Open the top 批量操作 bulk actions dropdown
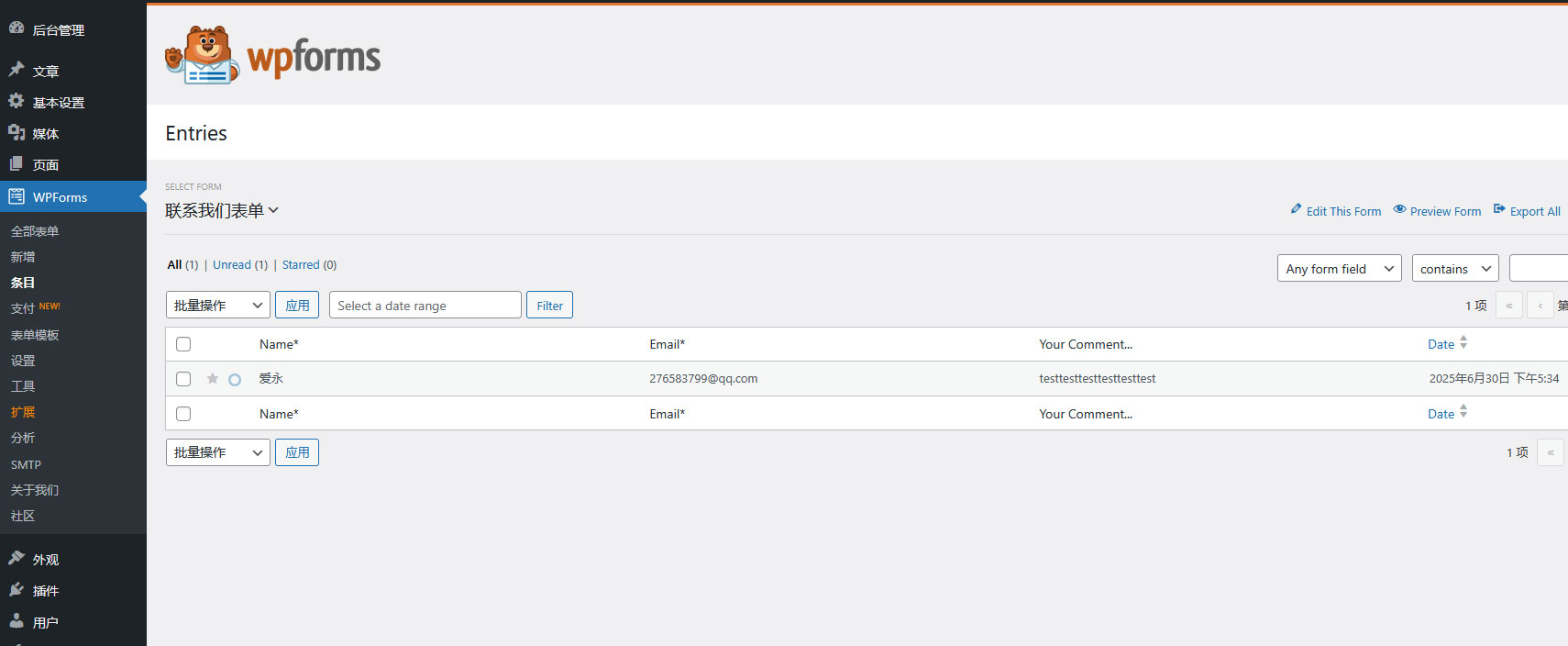 tap(218, 306)
